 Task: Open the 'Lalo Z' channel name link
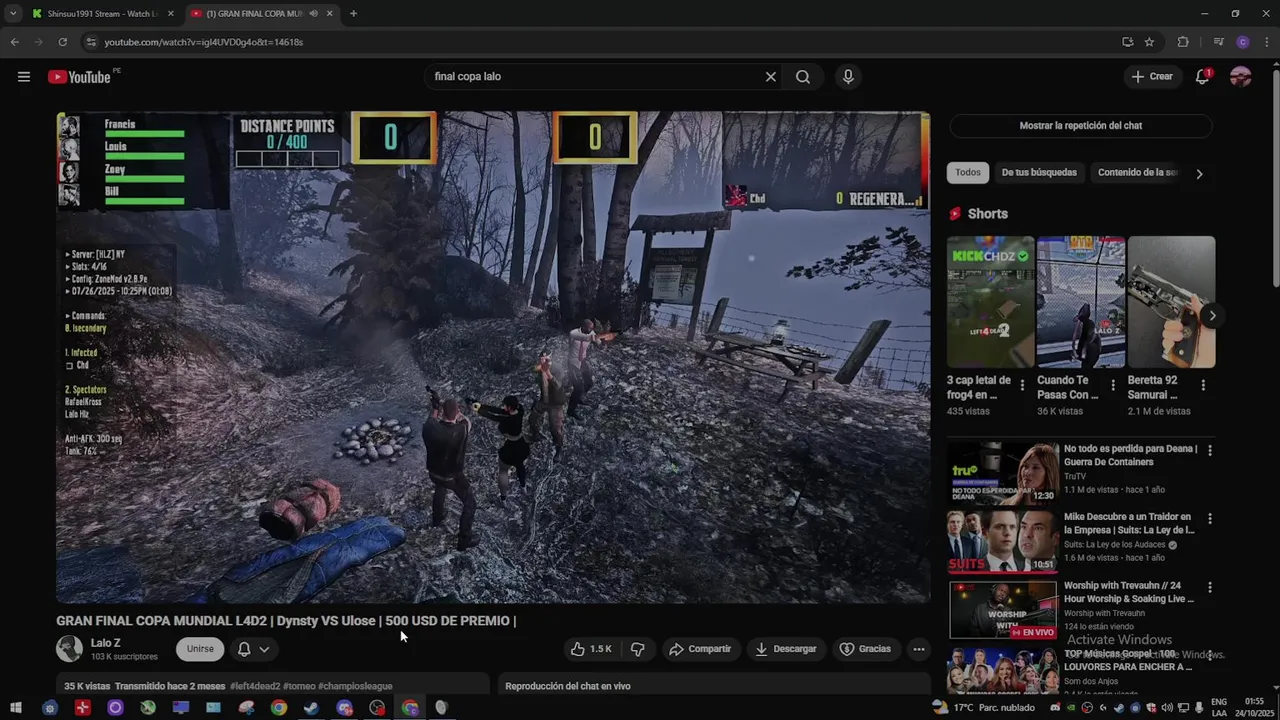pos(105,643)
